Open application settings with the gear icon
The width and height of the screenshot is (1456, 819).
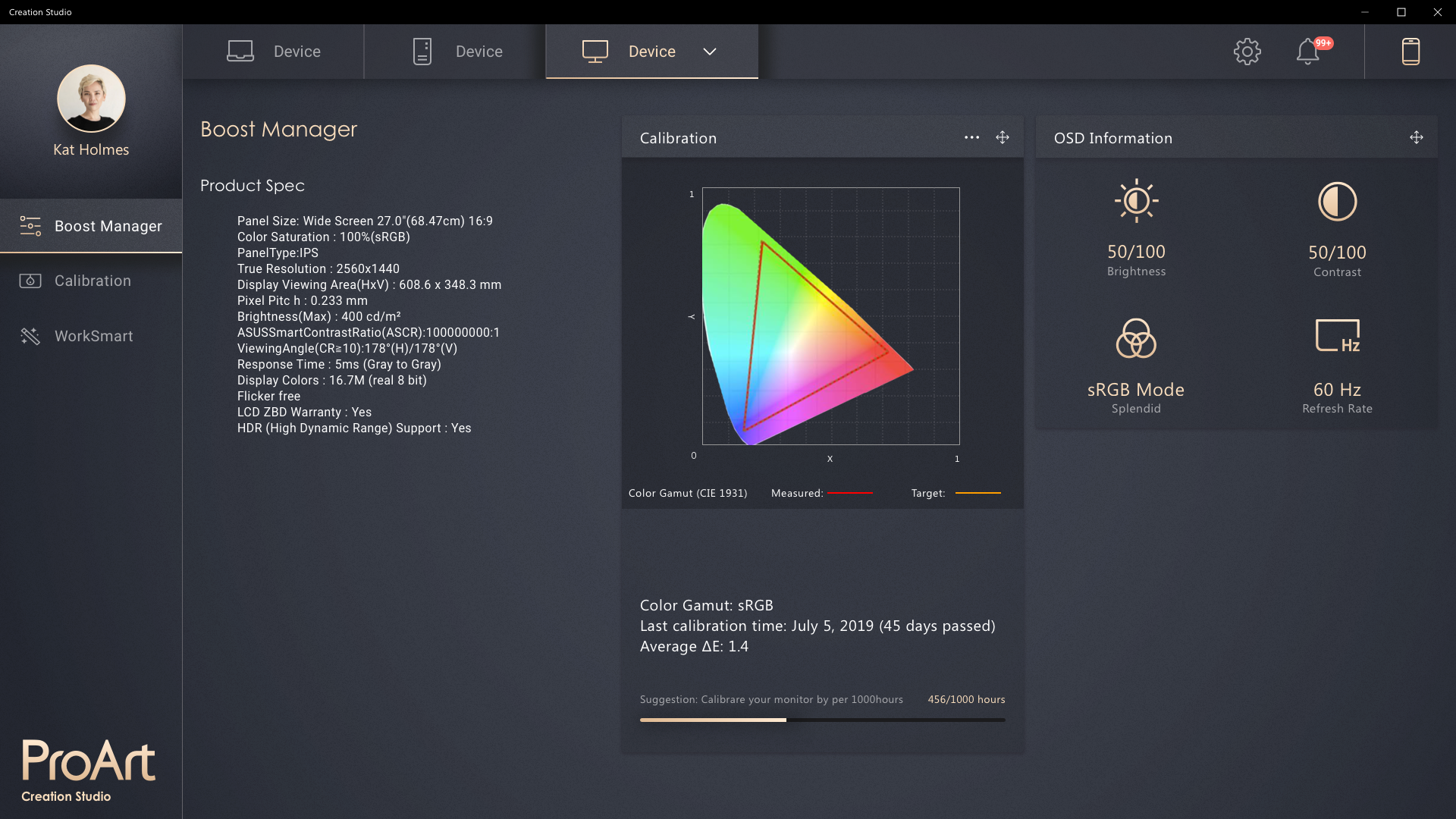point(1247,52)
